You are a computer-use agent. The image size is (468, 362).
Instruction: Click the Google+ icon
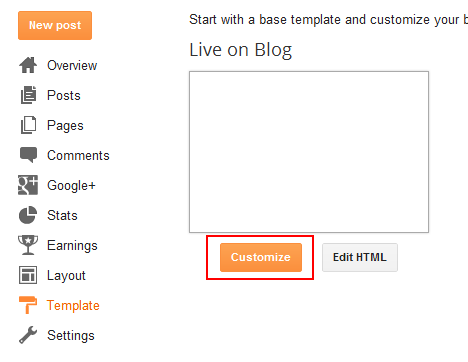(x=28, y=185)
